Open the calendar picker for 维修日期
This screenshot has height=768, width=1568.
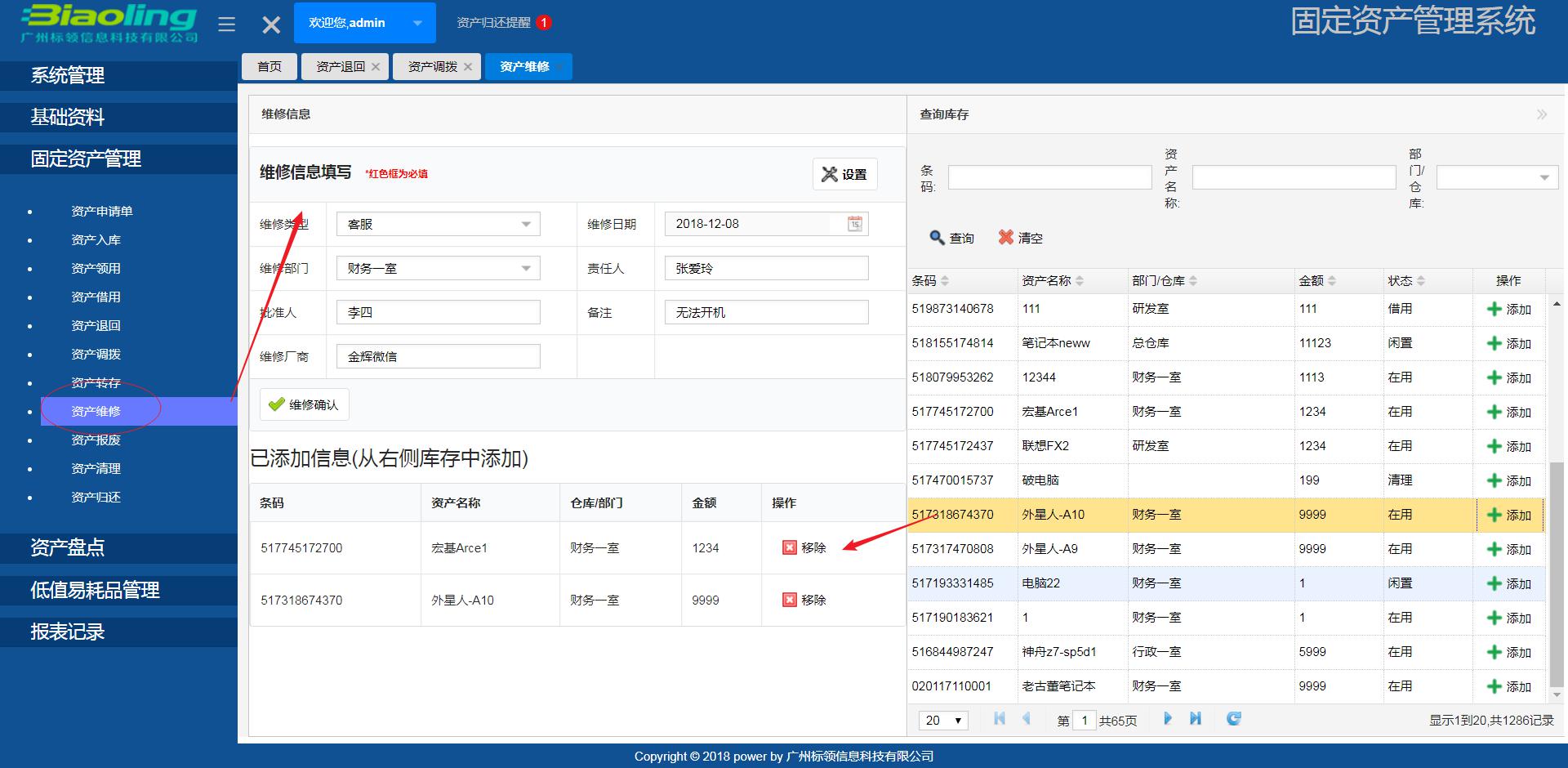point(854,223)
